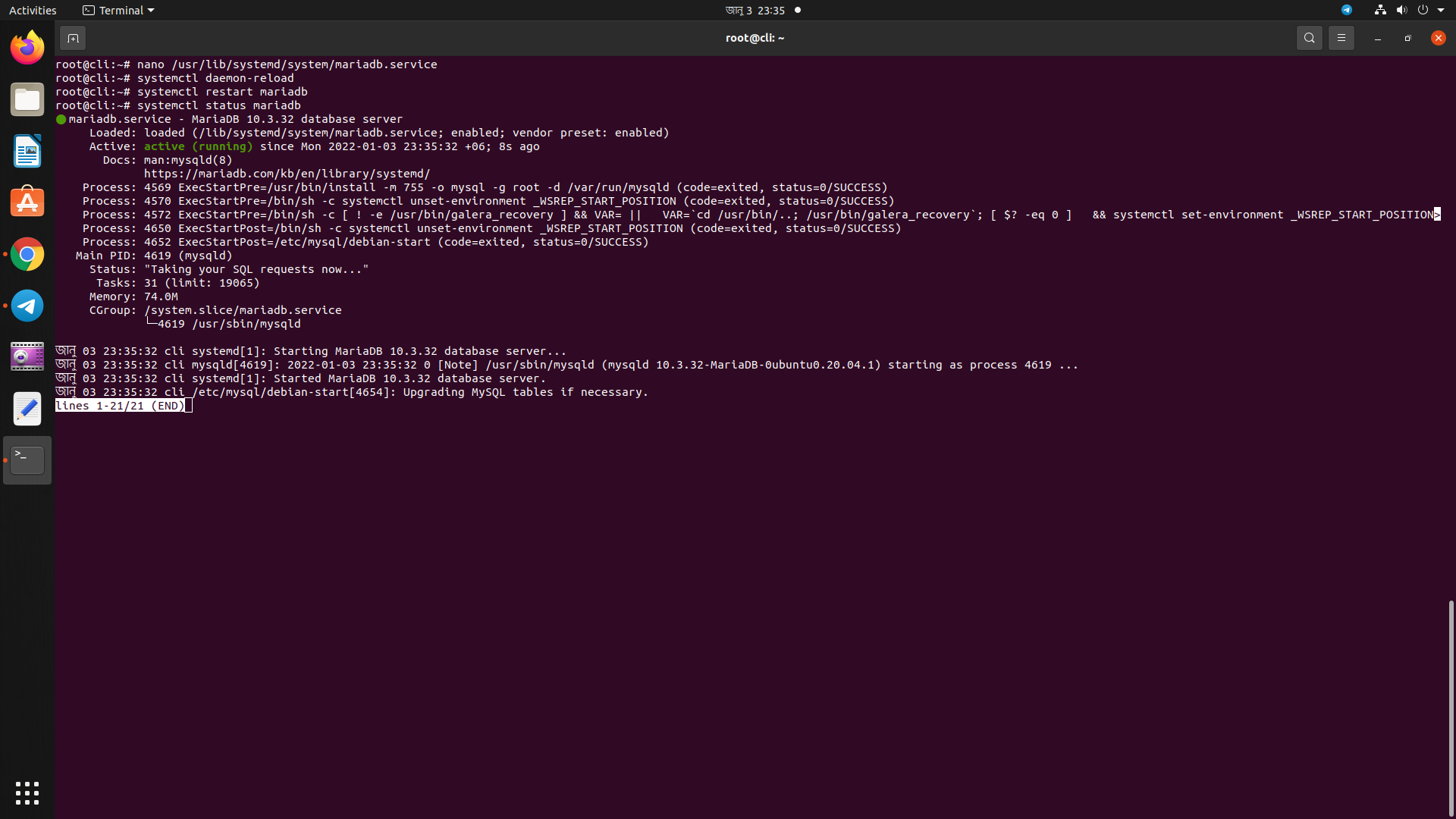Click the 'active (running)' status text
The height and width of the screenshot is (819, 1456).
(x=198, y=146)
